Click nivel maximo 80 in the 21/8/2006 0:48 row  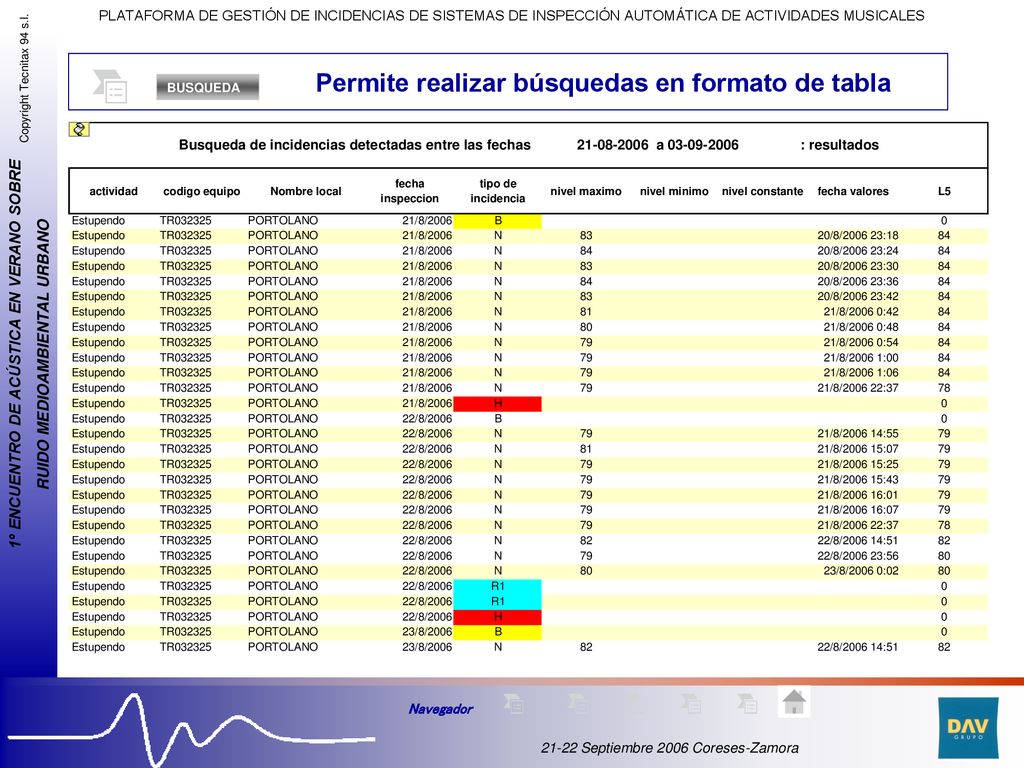(x=586, y=327)
